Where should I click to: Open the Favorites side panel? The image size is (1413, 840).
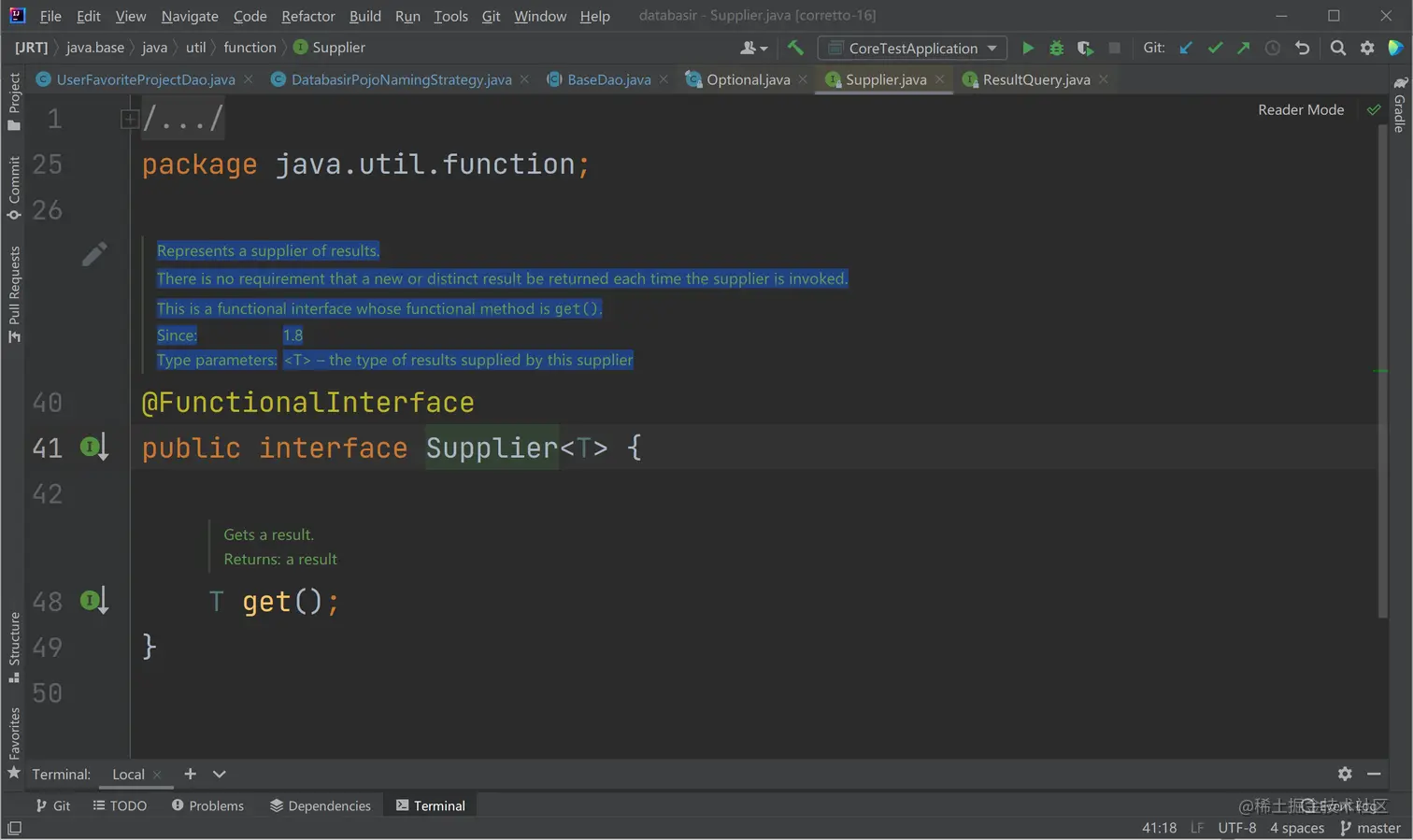coord(14,744)
